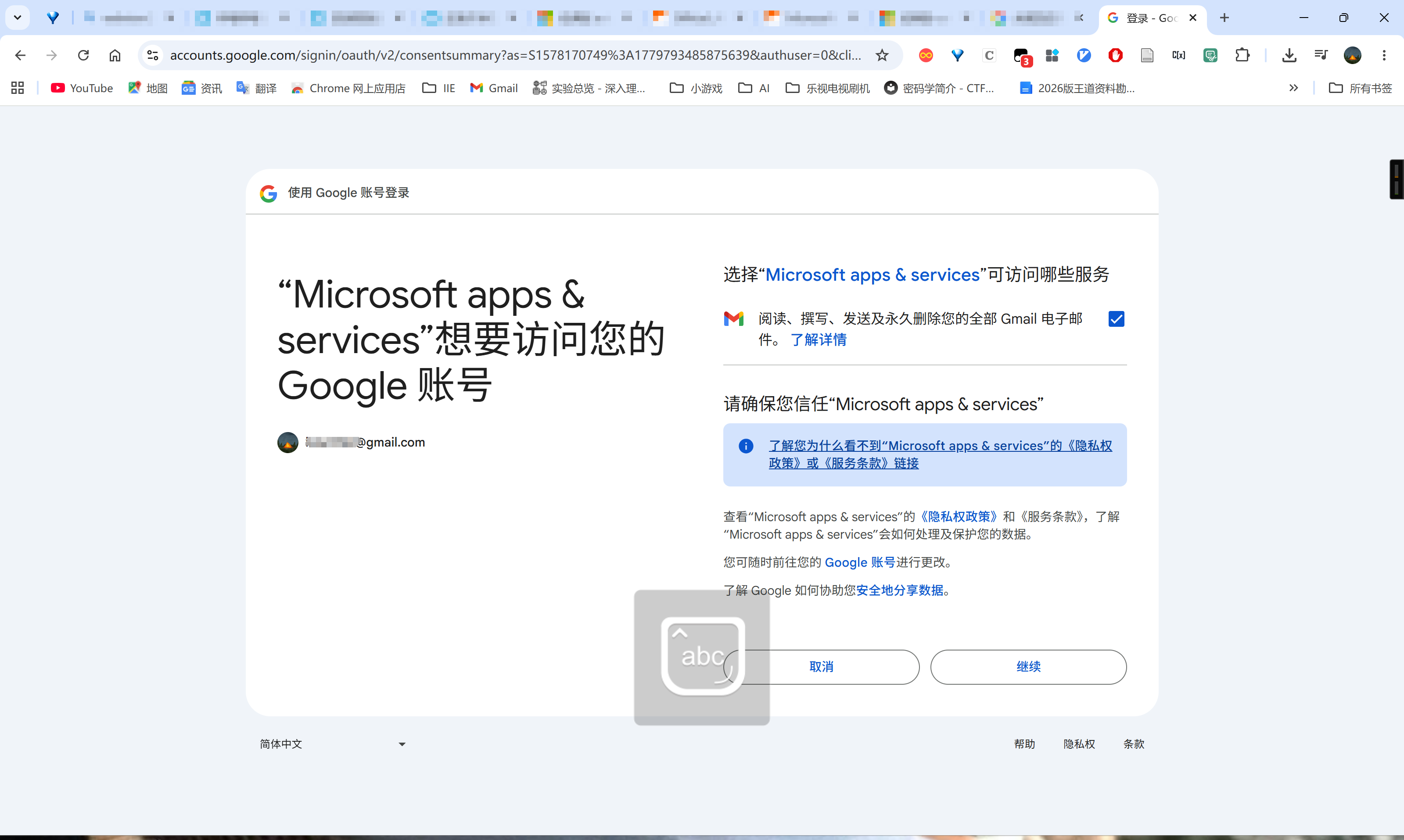1404x840 pixels.
Task: Open the 条款 footer link
Action: 1134,744
